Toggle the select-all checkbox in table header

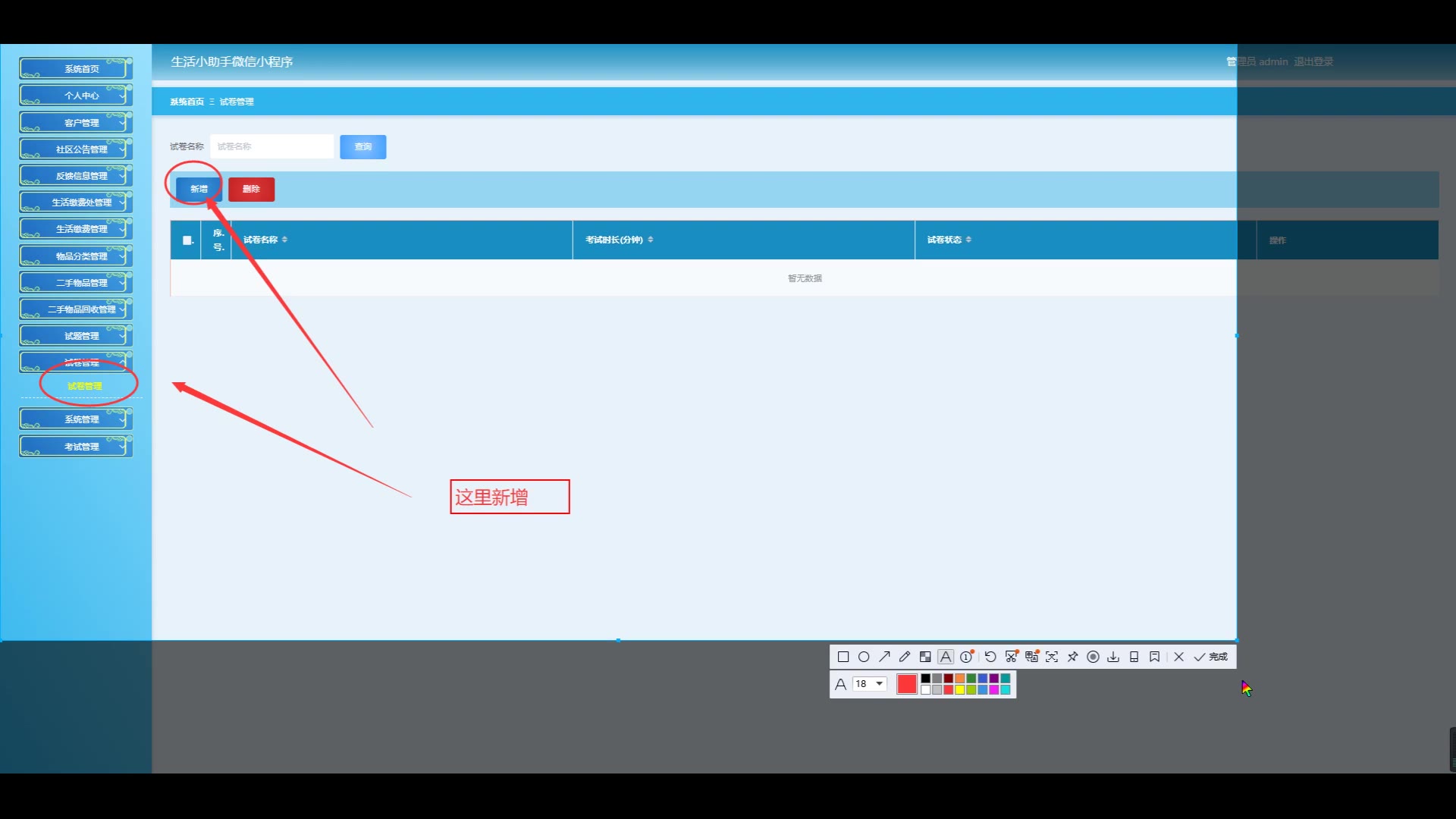(x=187, y=240)
